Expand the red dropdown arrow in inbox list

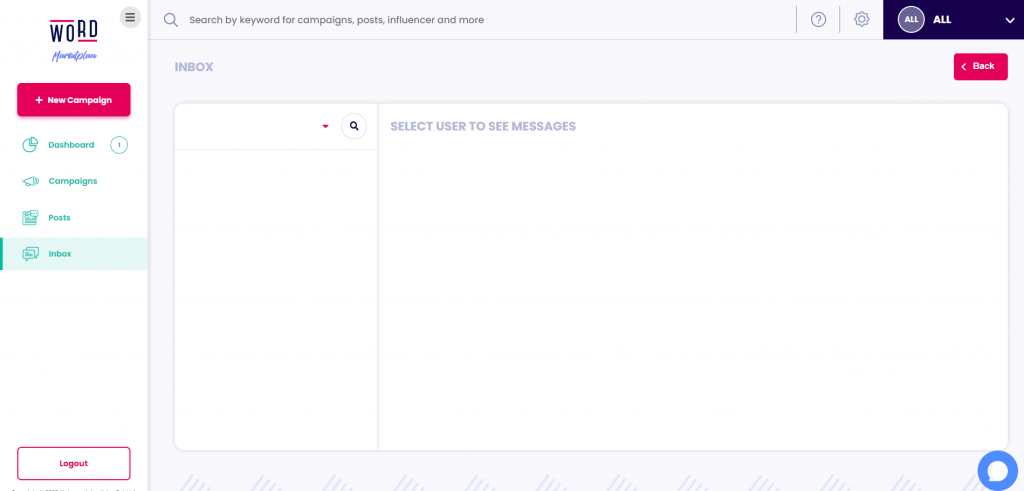[325, 127]
